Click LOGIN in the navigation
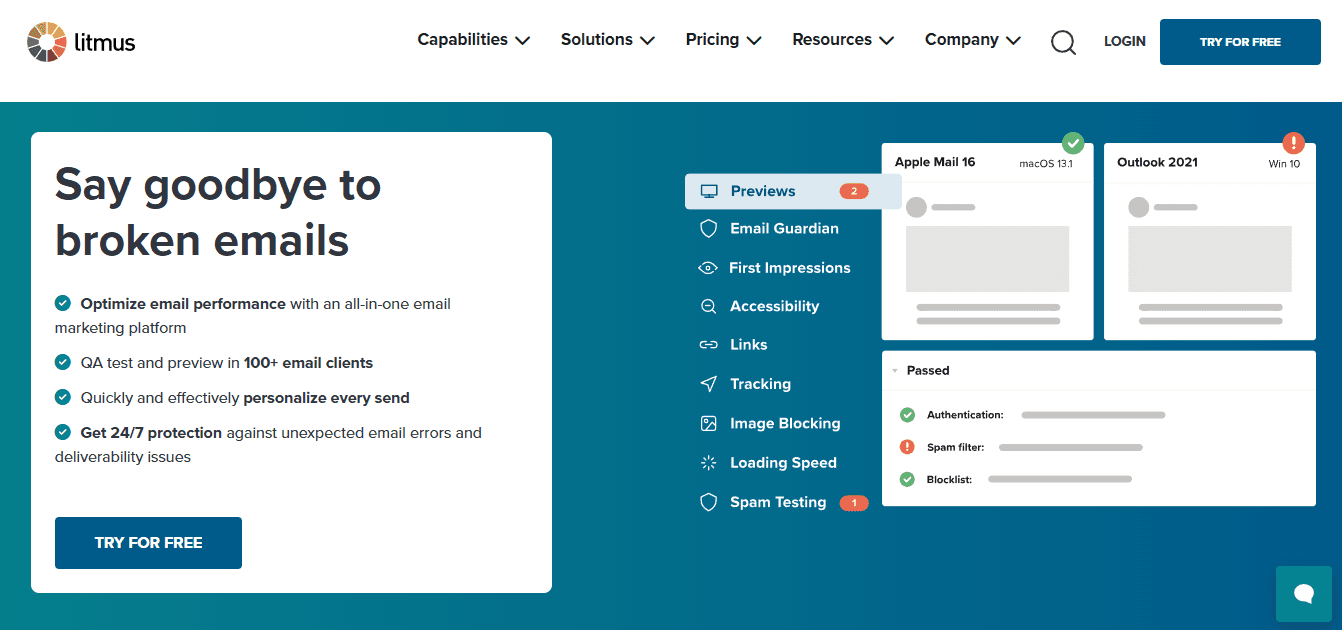This screenshot has height=630, width=1342. click(x=1124, y=41)
